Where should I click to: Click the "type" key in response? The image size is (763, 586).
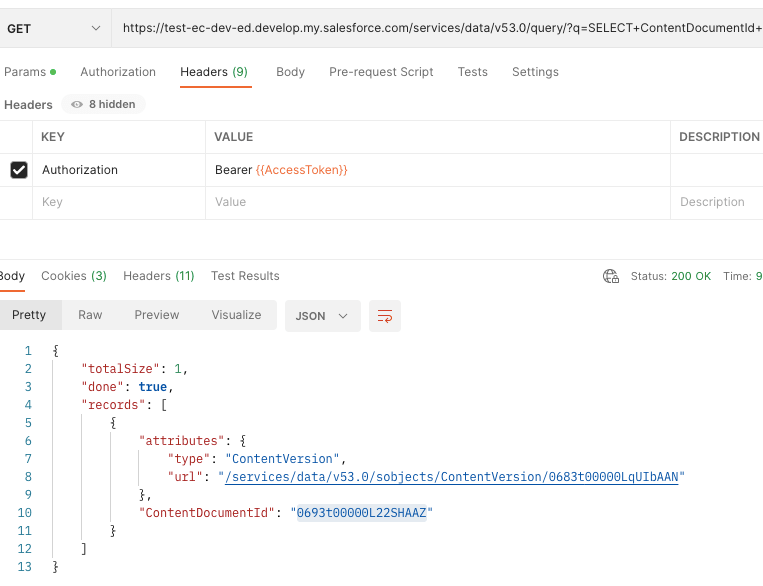point(189,458)
